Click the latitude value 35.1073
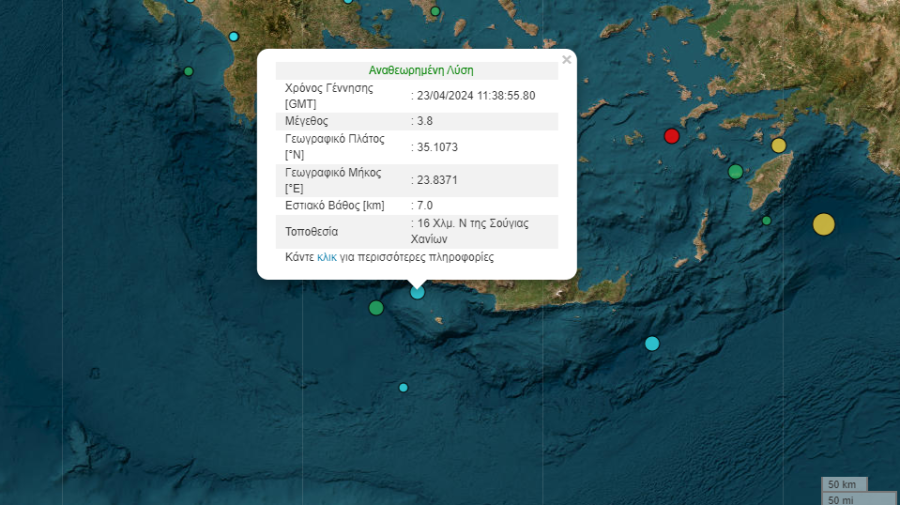 point(437,147)
